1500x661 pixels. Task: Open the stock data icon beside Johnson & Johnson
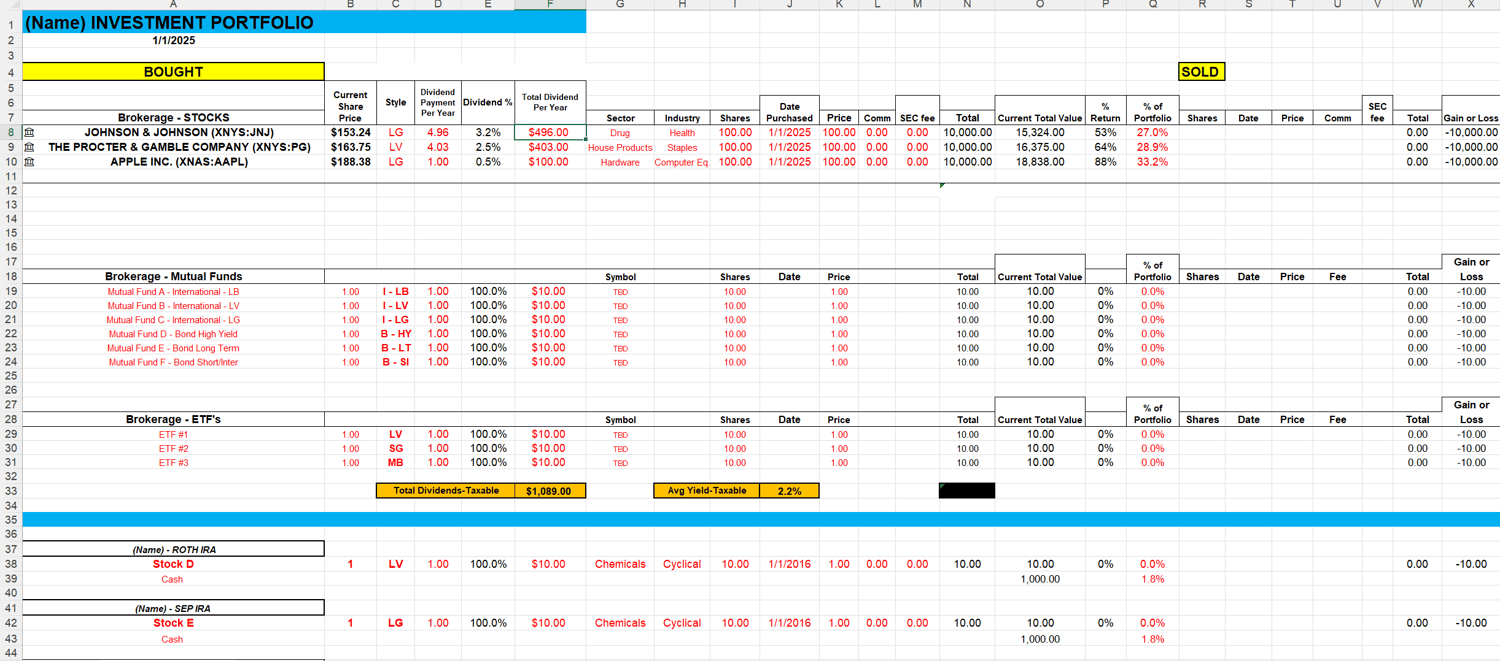tap(29, 132)
